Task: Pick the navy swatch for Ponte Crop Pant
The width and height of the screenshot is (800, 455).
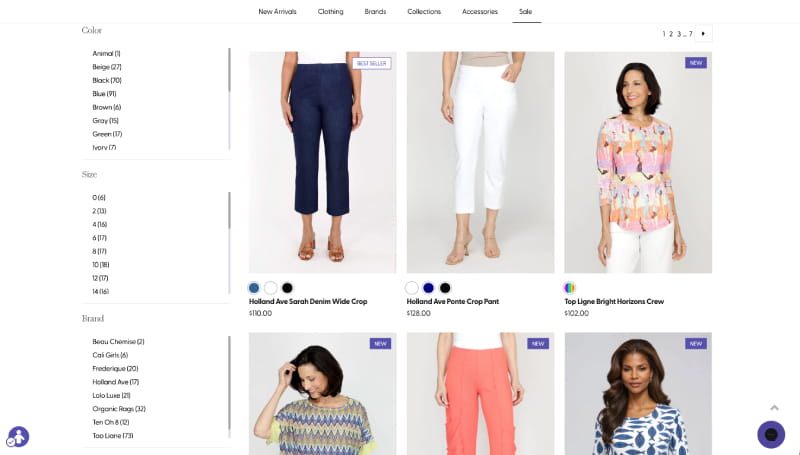Action: pos(428,288)
